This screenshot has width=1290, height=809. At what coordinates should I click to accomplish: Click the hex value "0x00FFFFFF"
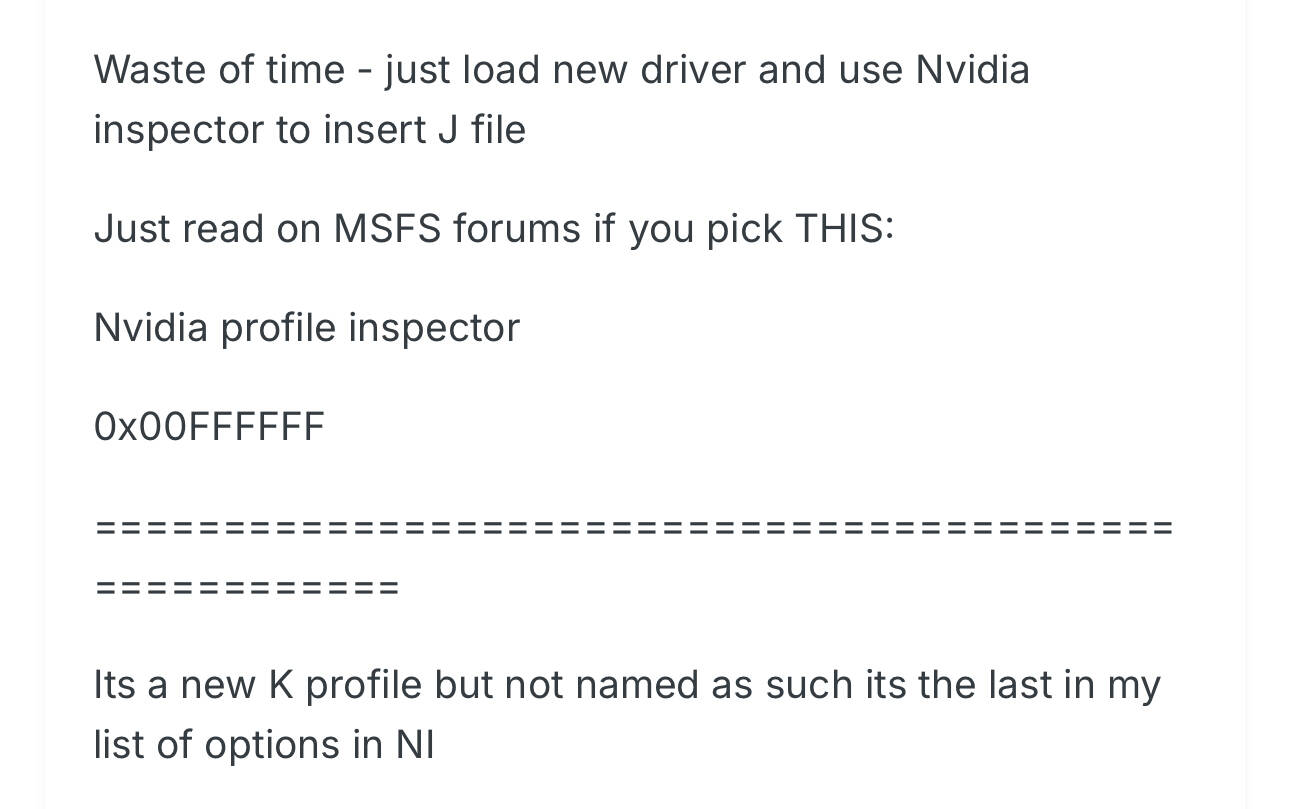210,427
